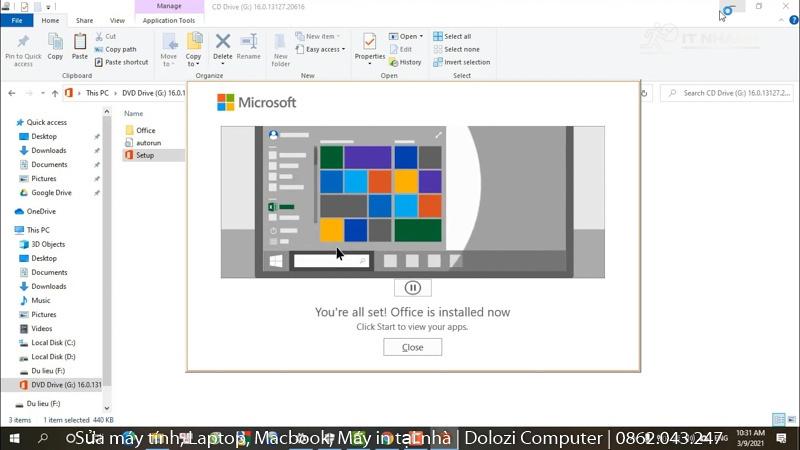Click Select all in ribbon
Screen dimensions: 800x450
pos(456,36)
